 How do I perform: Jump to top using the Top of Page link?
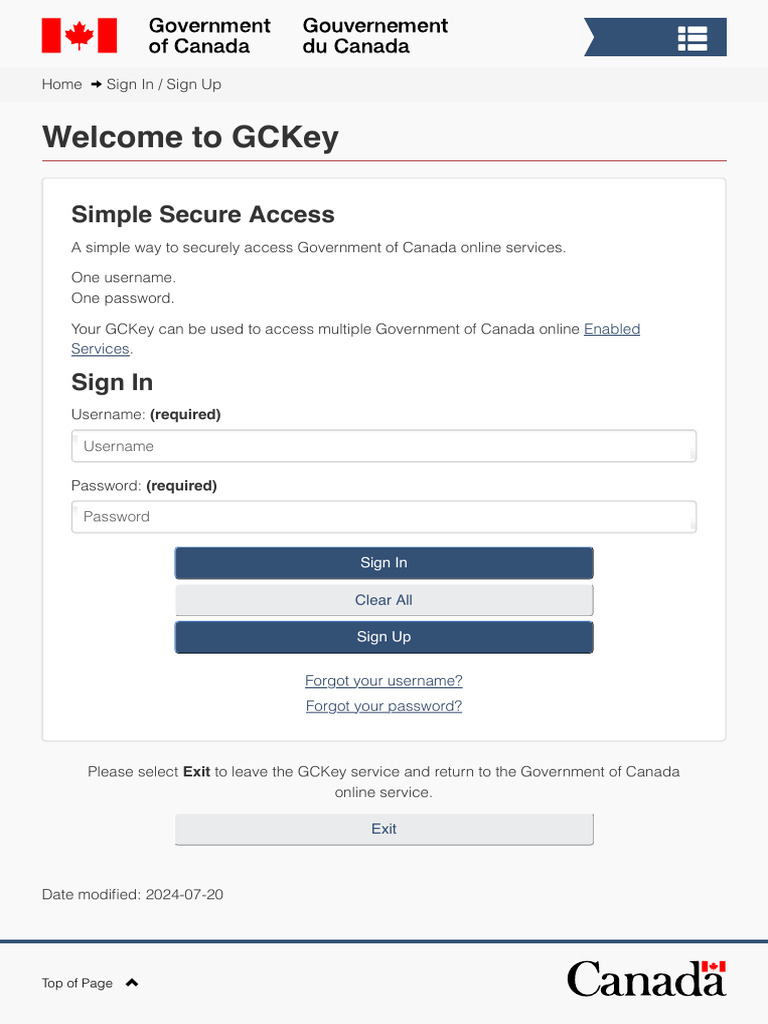click(x=77, y=983)
